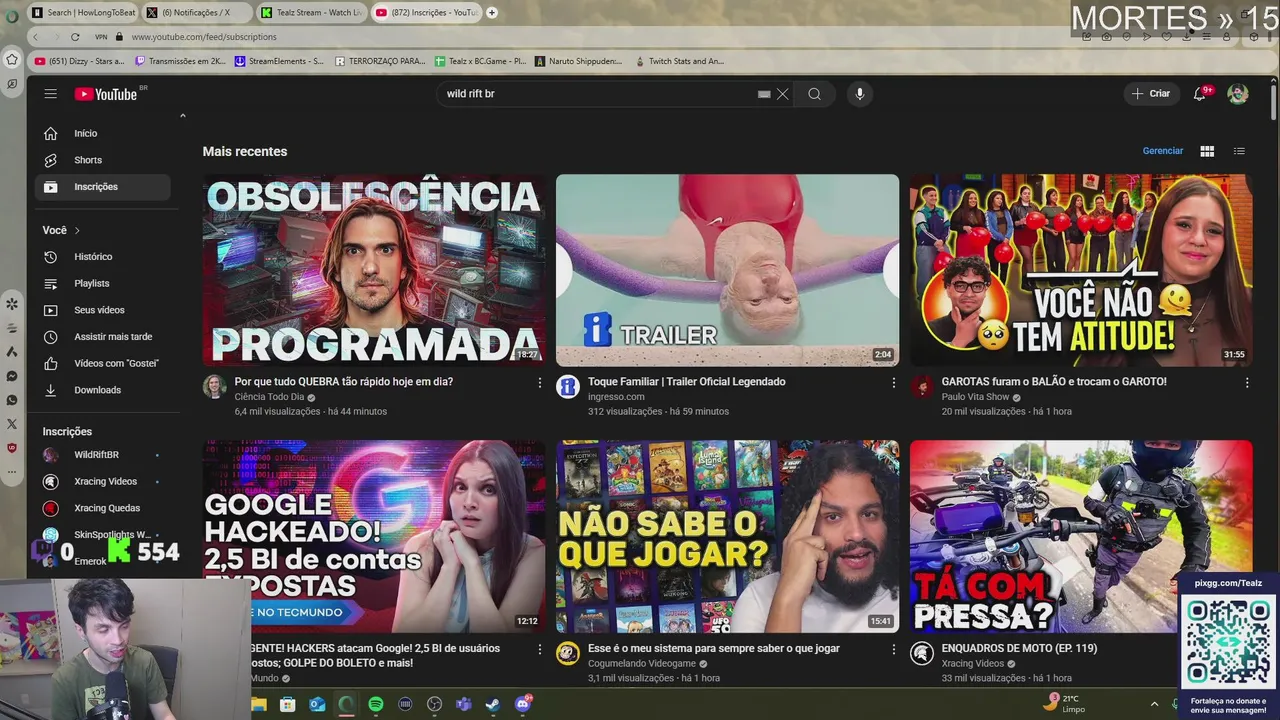Image resolution: width=1280 pixels, height=720 pixels.
Task: Open Cogumelando Videogame channel avatar
Action: tap(568, 654)
